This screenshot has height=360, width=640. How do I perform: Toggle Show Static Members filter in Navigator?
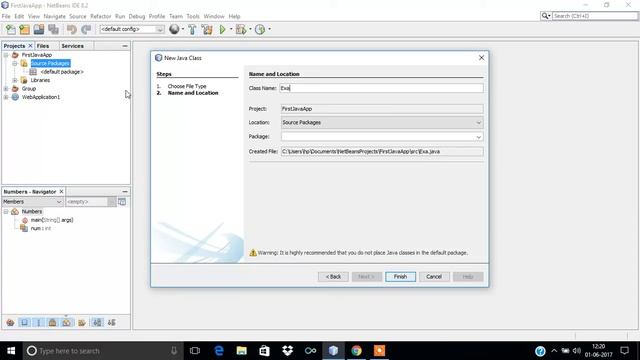(39, 322)
